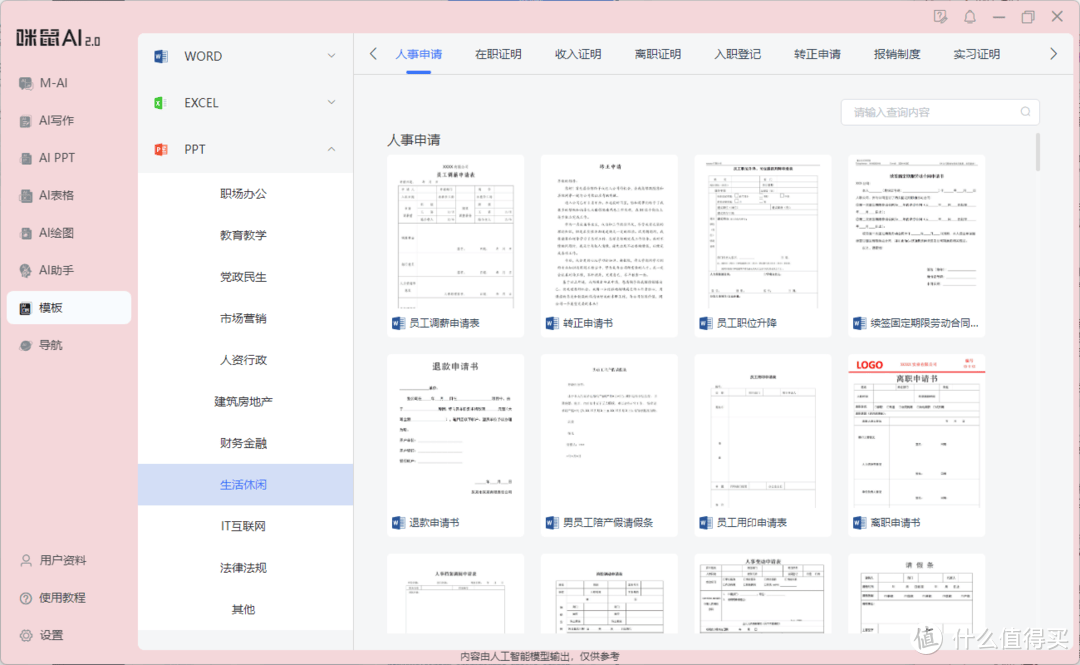The image size is (1080, 665).
Task: Select AI表格 spreadsheet tool
Action: (55, 195)
